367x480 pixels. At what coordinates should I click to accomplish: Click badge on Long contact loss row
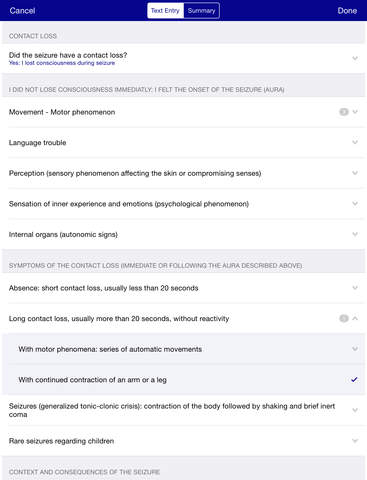(344, 319)
